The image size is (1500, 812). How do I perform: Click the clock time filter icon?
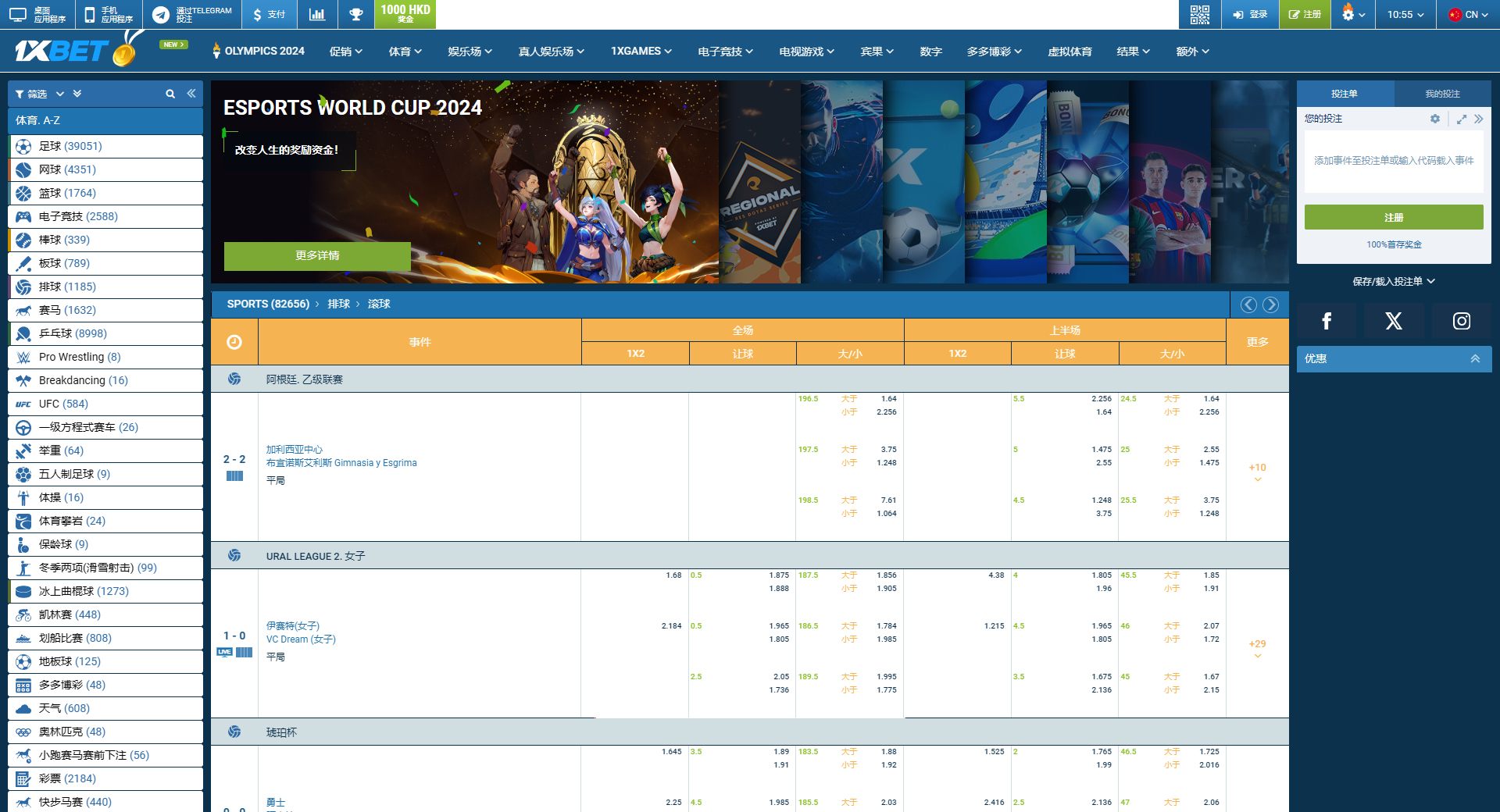(x=234, y=342)
